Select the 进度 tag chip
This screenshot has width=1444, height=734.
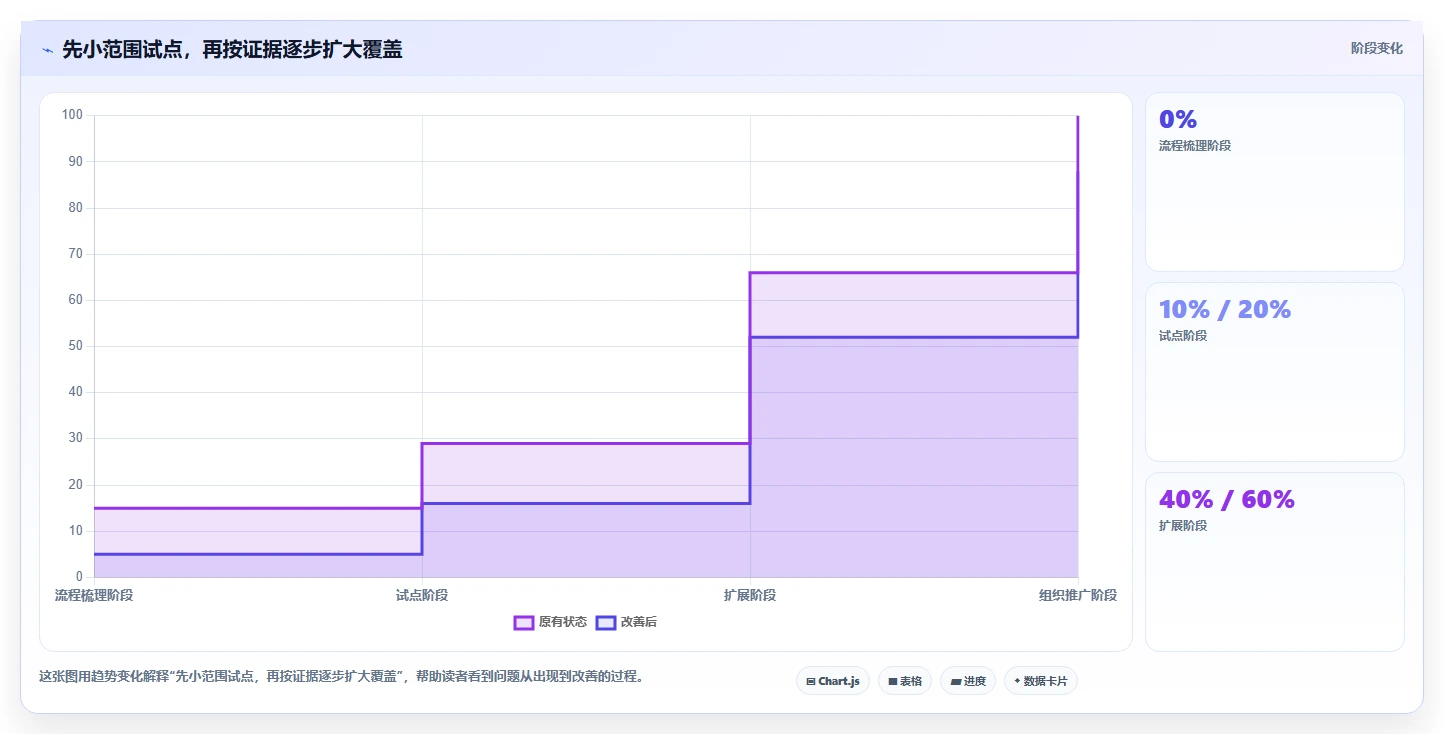pyautogui.click(x=968, y=681)
